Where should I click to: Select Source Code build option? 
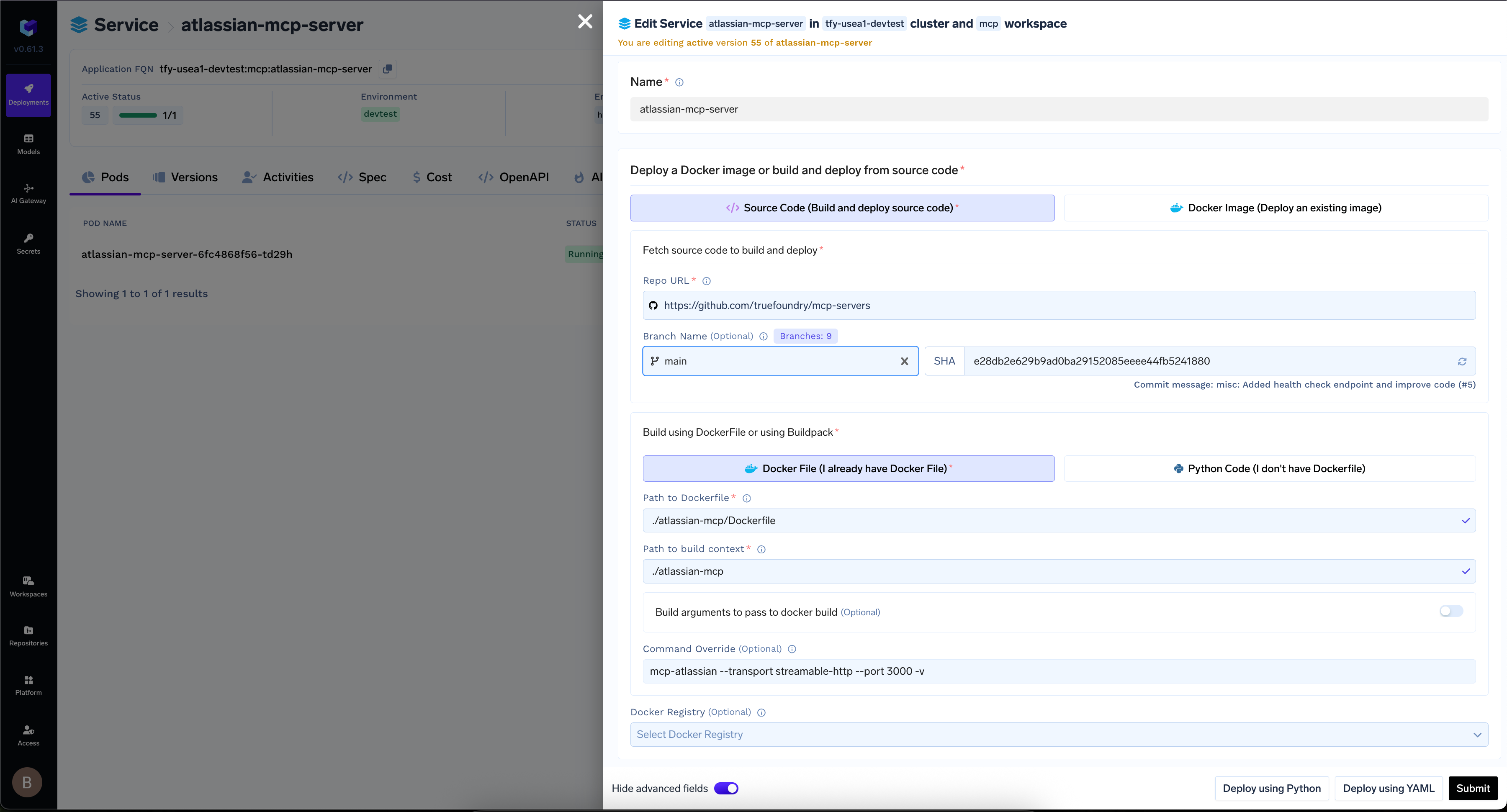pos(842,208)
